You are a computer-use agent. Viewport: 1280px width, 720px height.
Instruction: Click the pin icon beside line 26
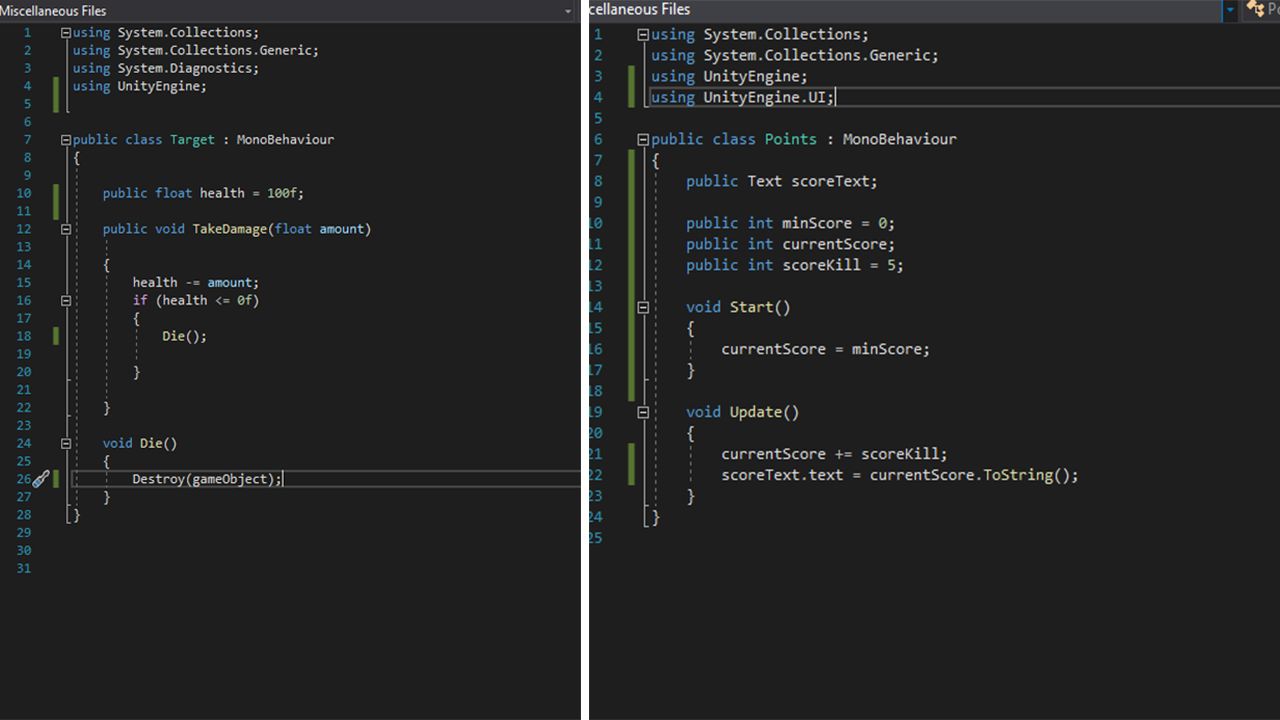click(40, 479)
